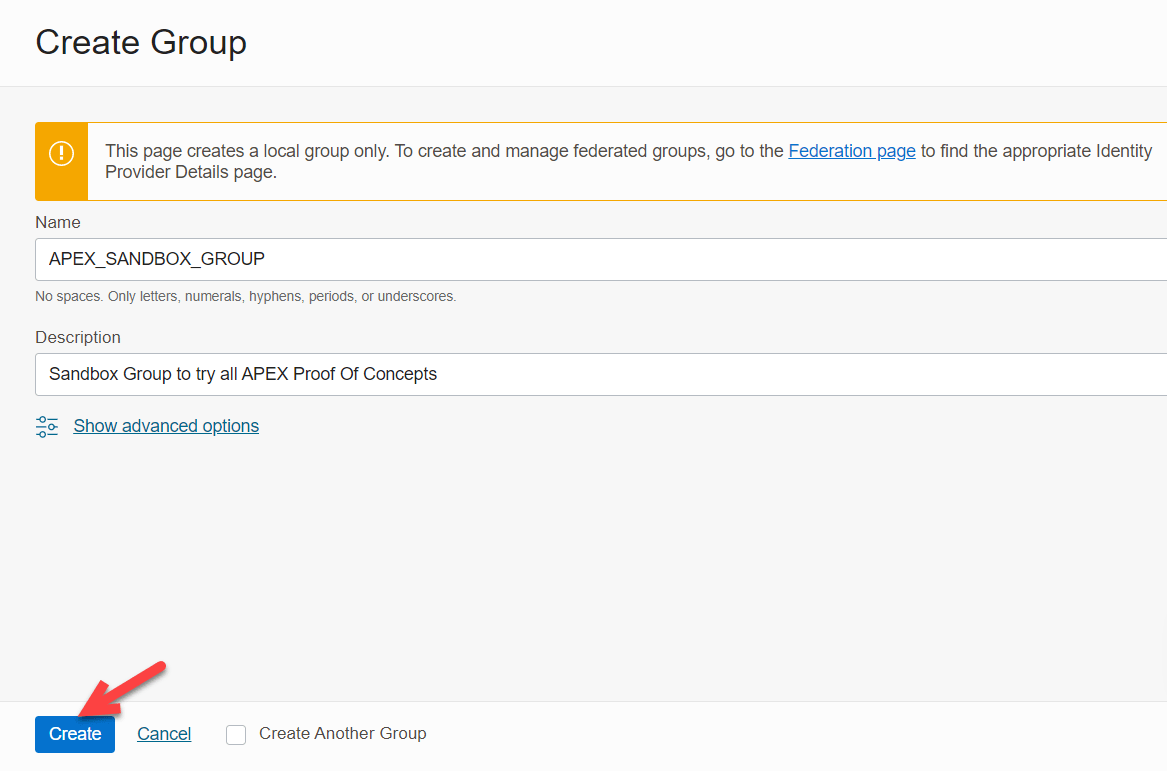Cancel the group creation

[164, 734]
